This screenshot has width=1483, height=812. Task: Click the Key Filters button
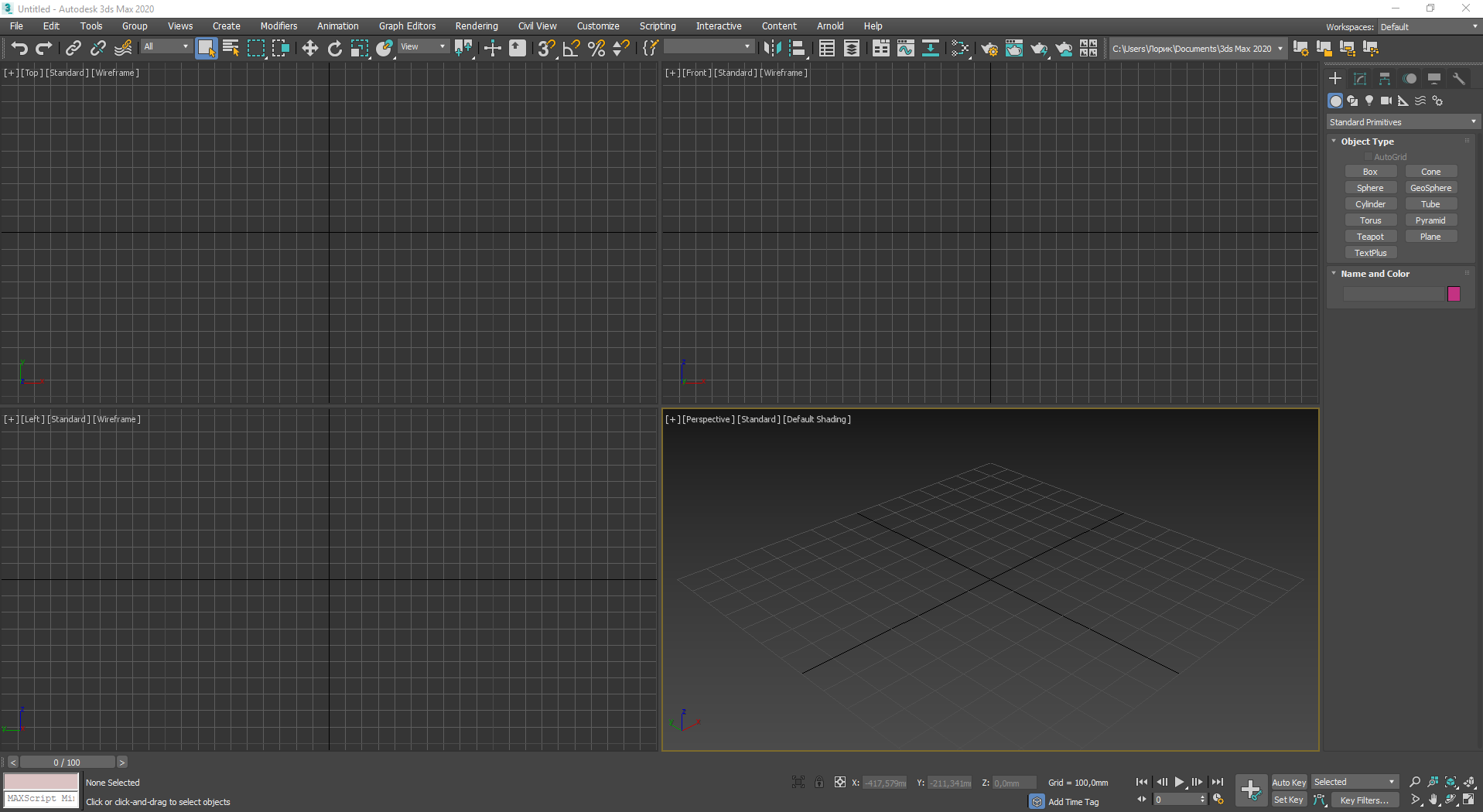[x=1365, y=800]
